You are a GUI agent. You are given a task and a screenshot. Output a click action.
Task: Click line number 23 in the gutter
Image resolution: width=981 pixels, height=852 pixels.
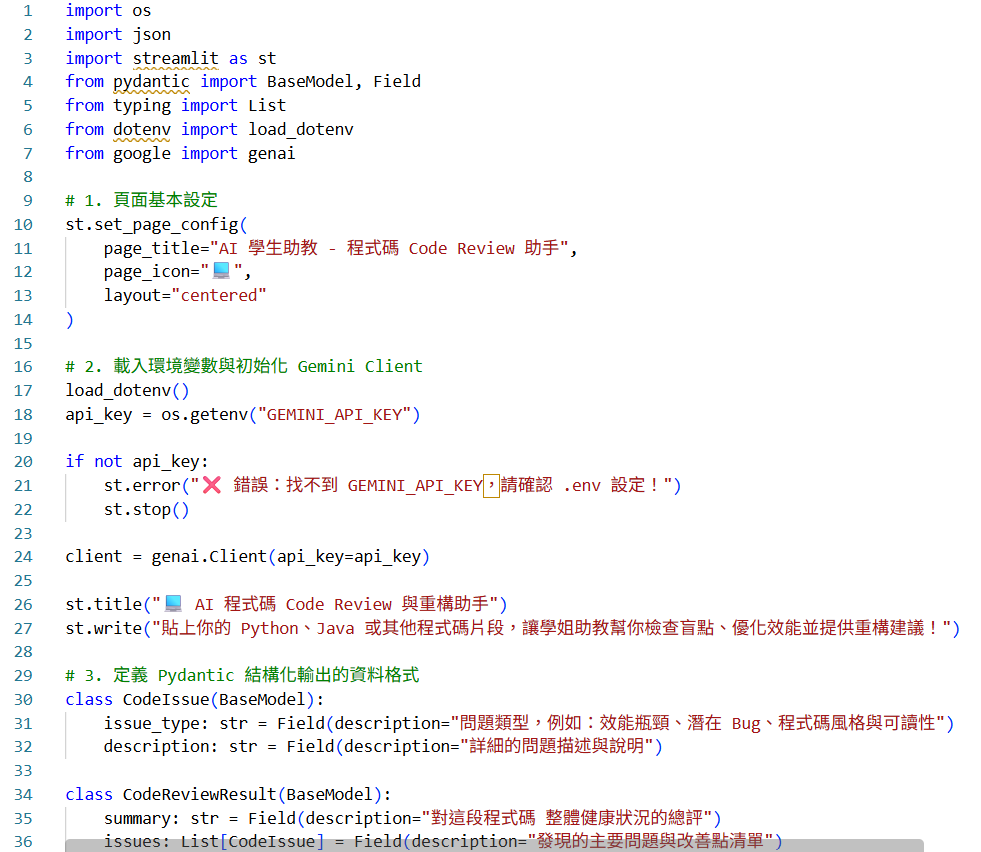point(23,534)
